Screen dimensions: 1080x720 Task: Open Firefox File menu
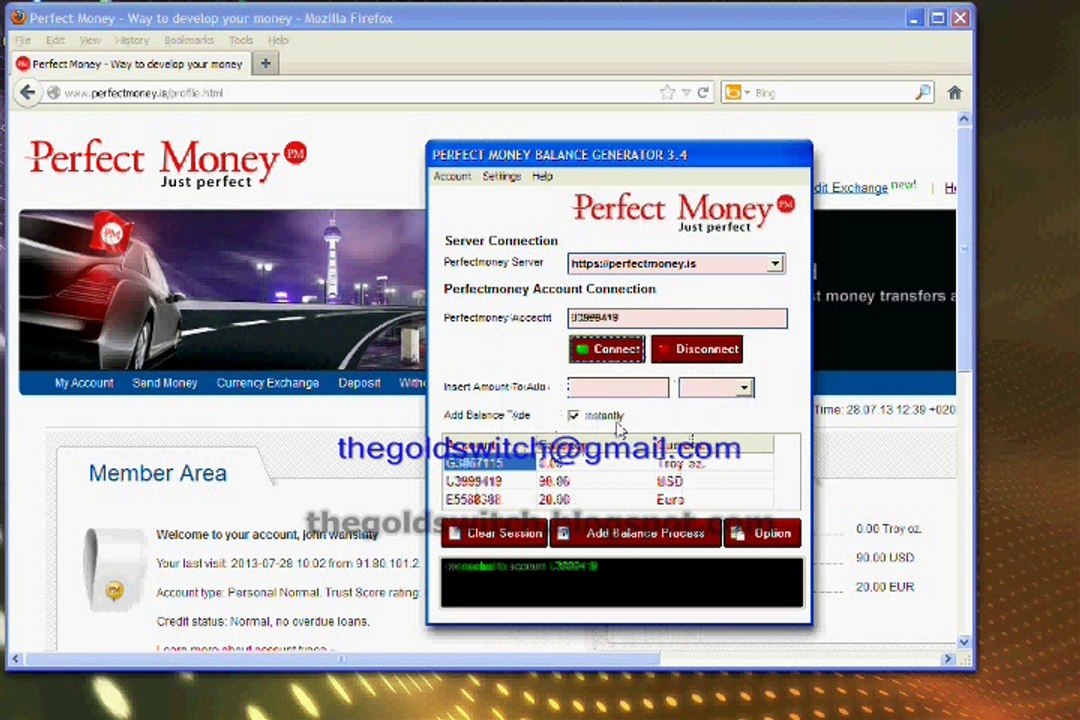tap(23, 41)
